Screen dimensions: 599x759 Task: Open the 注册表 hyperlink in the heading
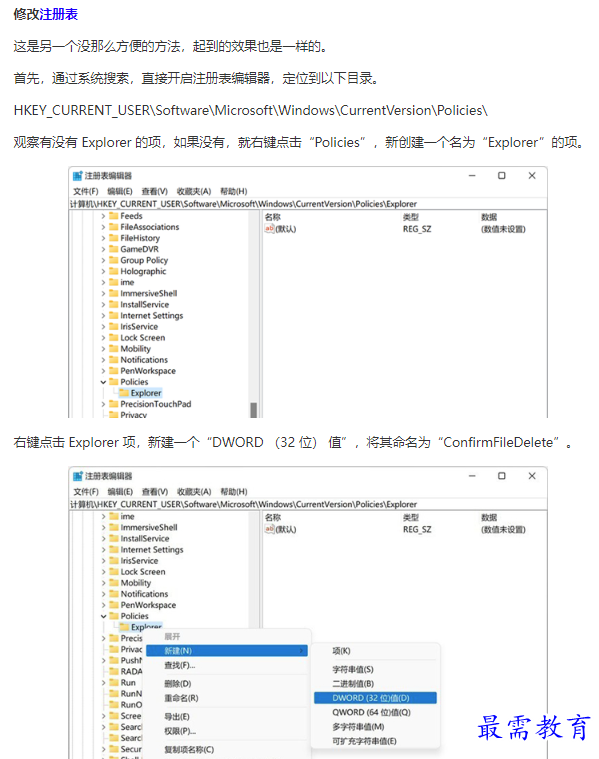pyautogui.click(x=59, y=14)
